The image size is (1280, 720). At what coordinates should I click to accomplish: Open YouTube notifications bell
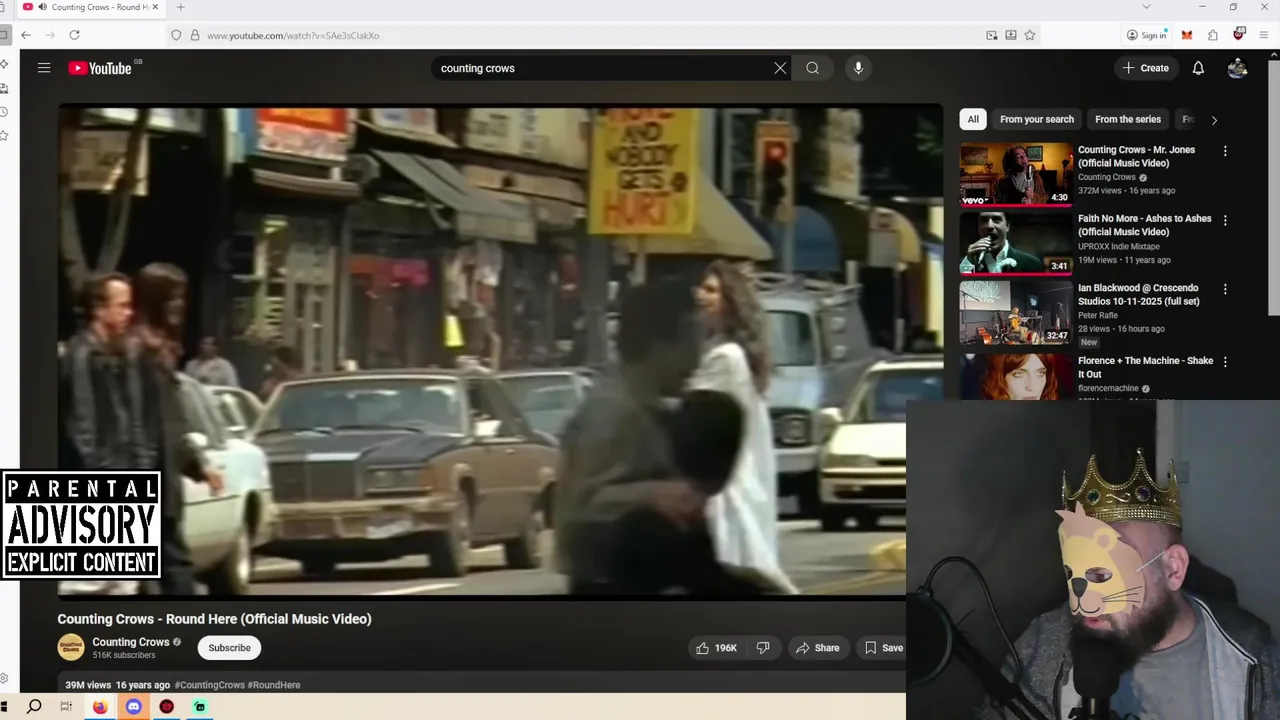click(x=1198, y=68)
